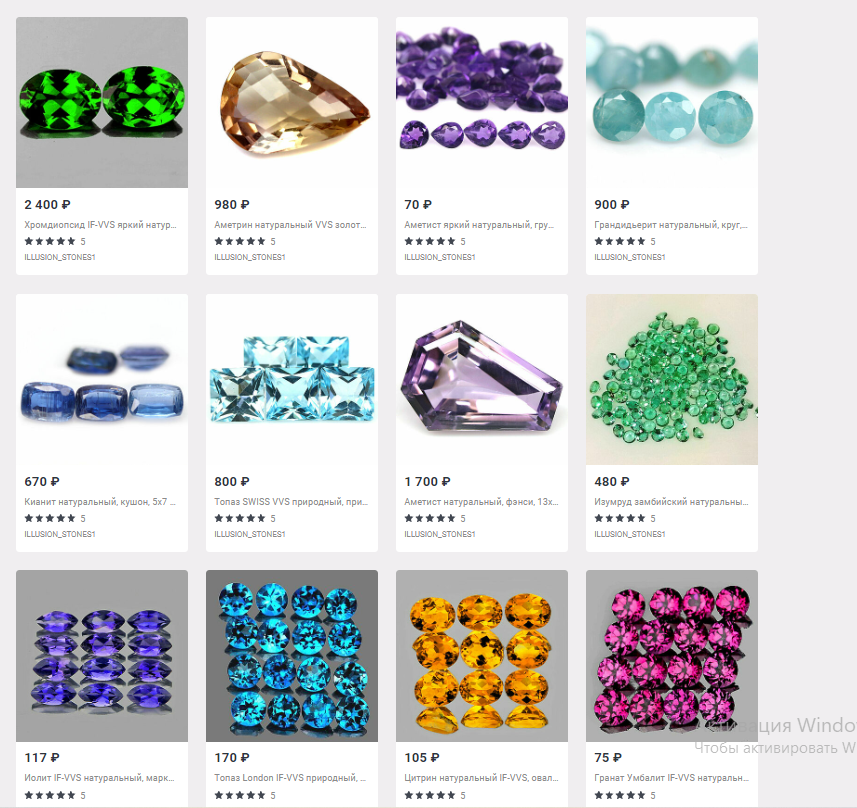This screenshot has width=857, height=808.
Task: Open the fancy-cut lilac amethyst image
Action: pos(482,379)
